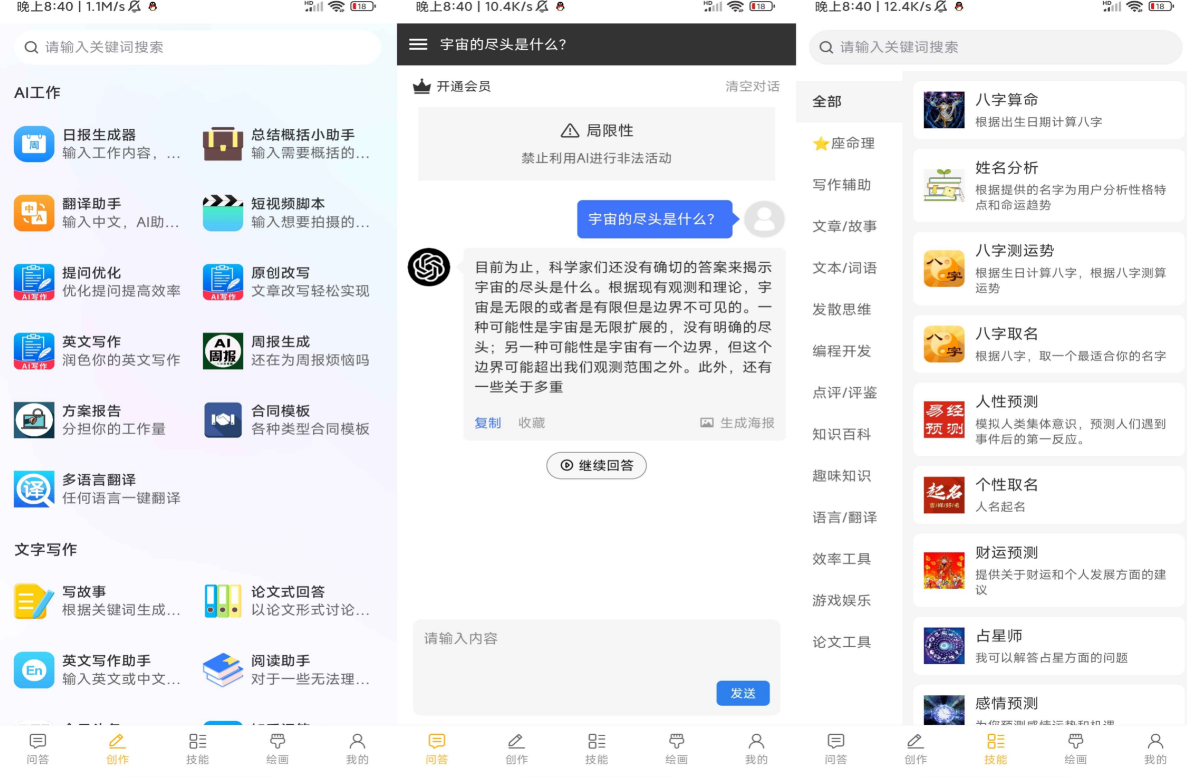Choose the 座命理 starred category
The width and height of the screenshot is (1187, 777).
843,144
